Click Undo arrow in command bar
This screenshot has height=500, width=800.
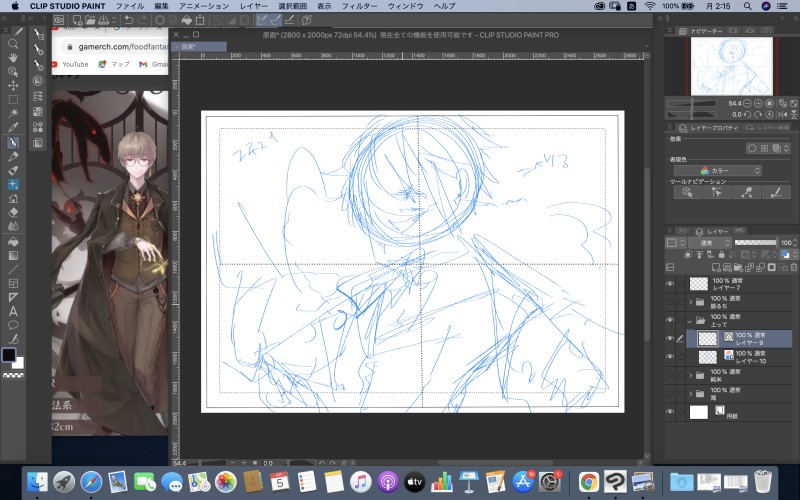coord(129,20)
